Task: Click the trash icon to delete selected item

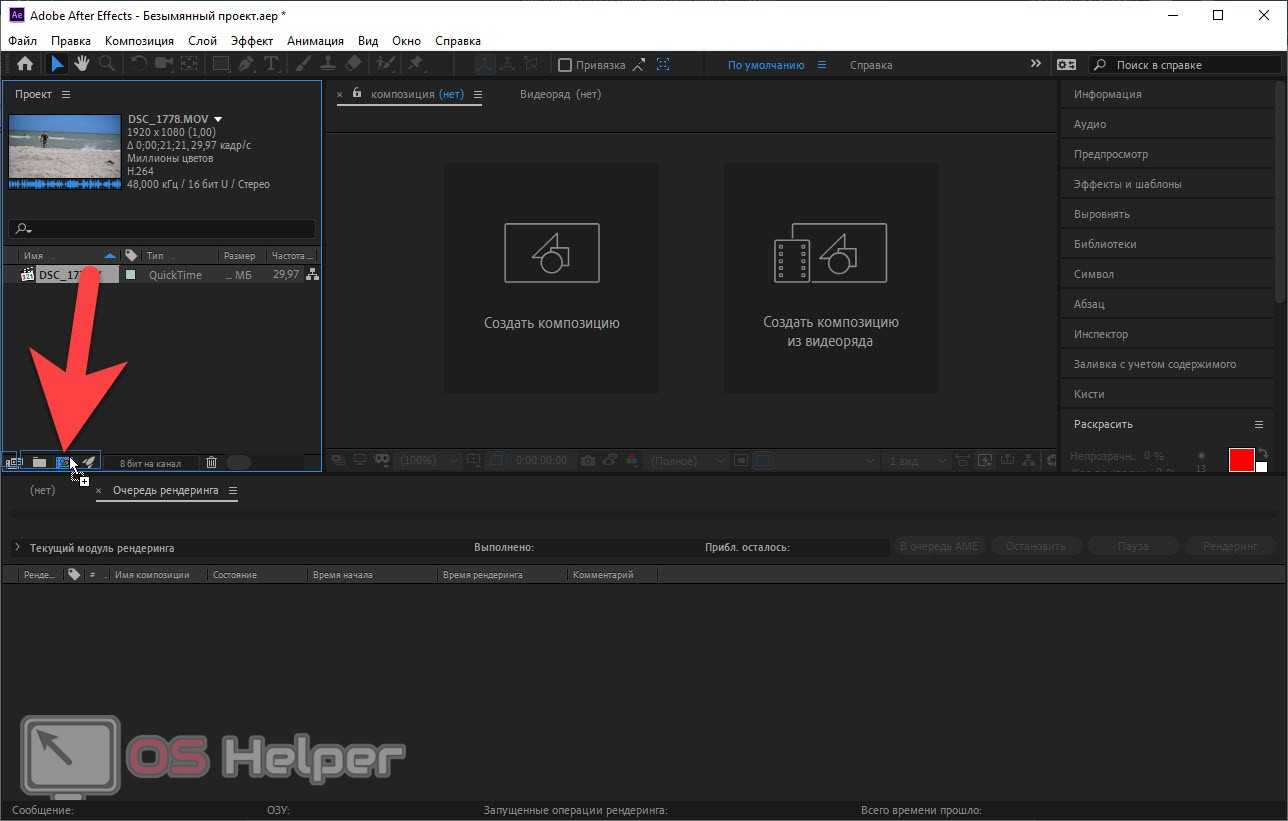Action: [x=211, y=462]
